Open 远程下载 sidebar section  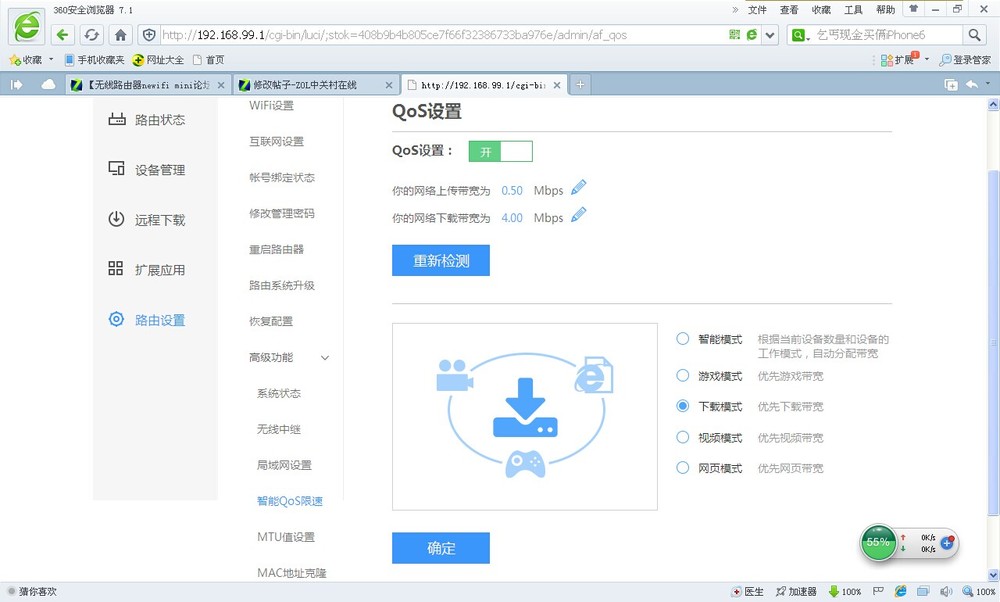pyautogui.click(x=146, y=220)
